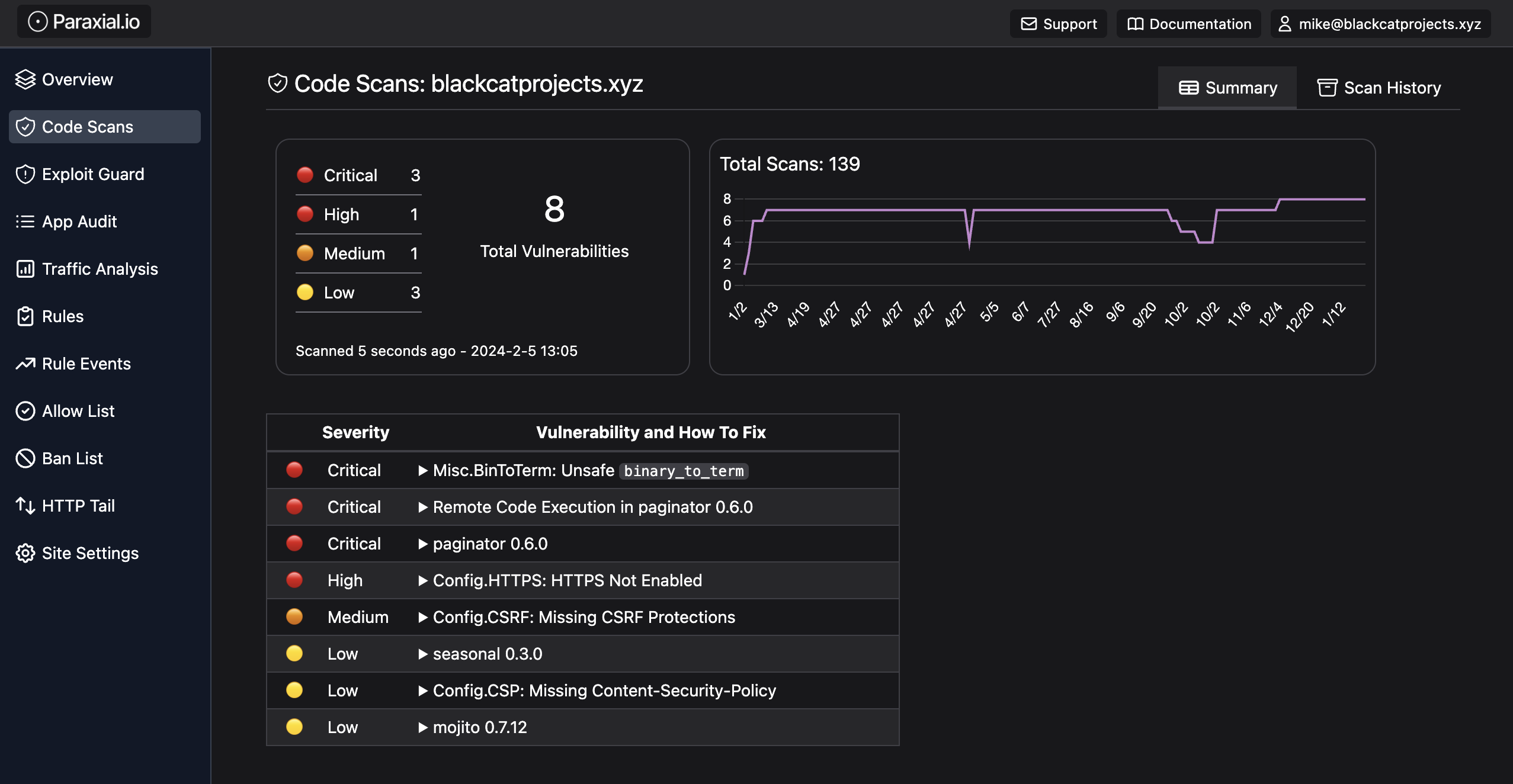The width and height of the screenshot is (1513, 784).
Task: Click the Critical count 3 in summary card
Action: pyautogui.click(x=415, y=175)
